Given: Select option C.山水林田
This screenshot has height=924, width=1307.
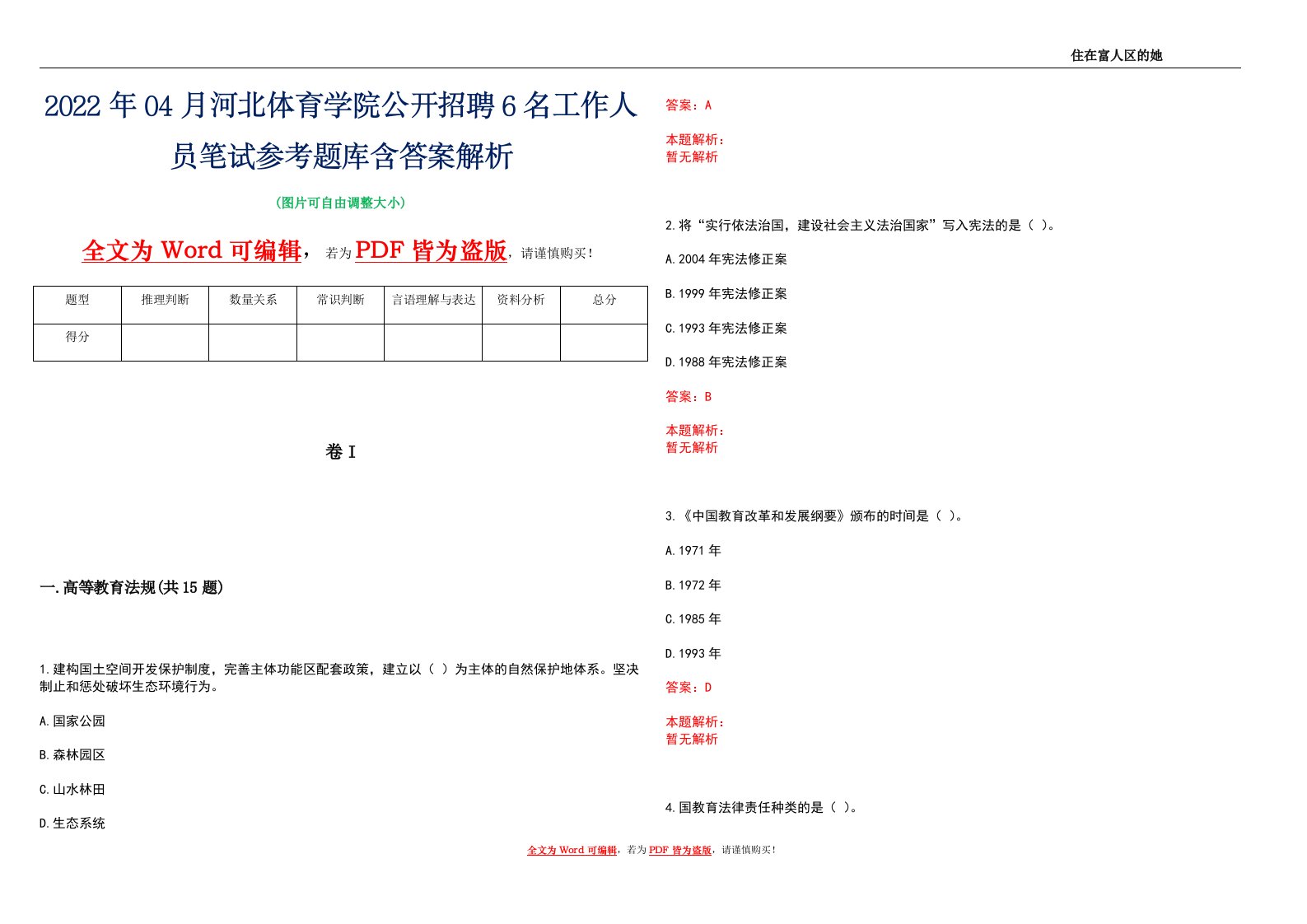Looking at the screenshot, I should [72, 789].
